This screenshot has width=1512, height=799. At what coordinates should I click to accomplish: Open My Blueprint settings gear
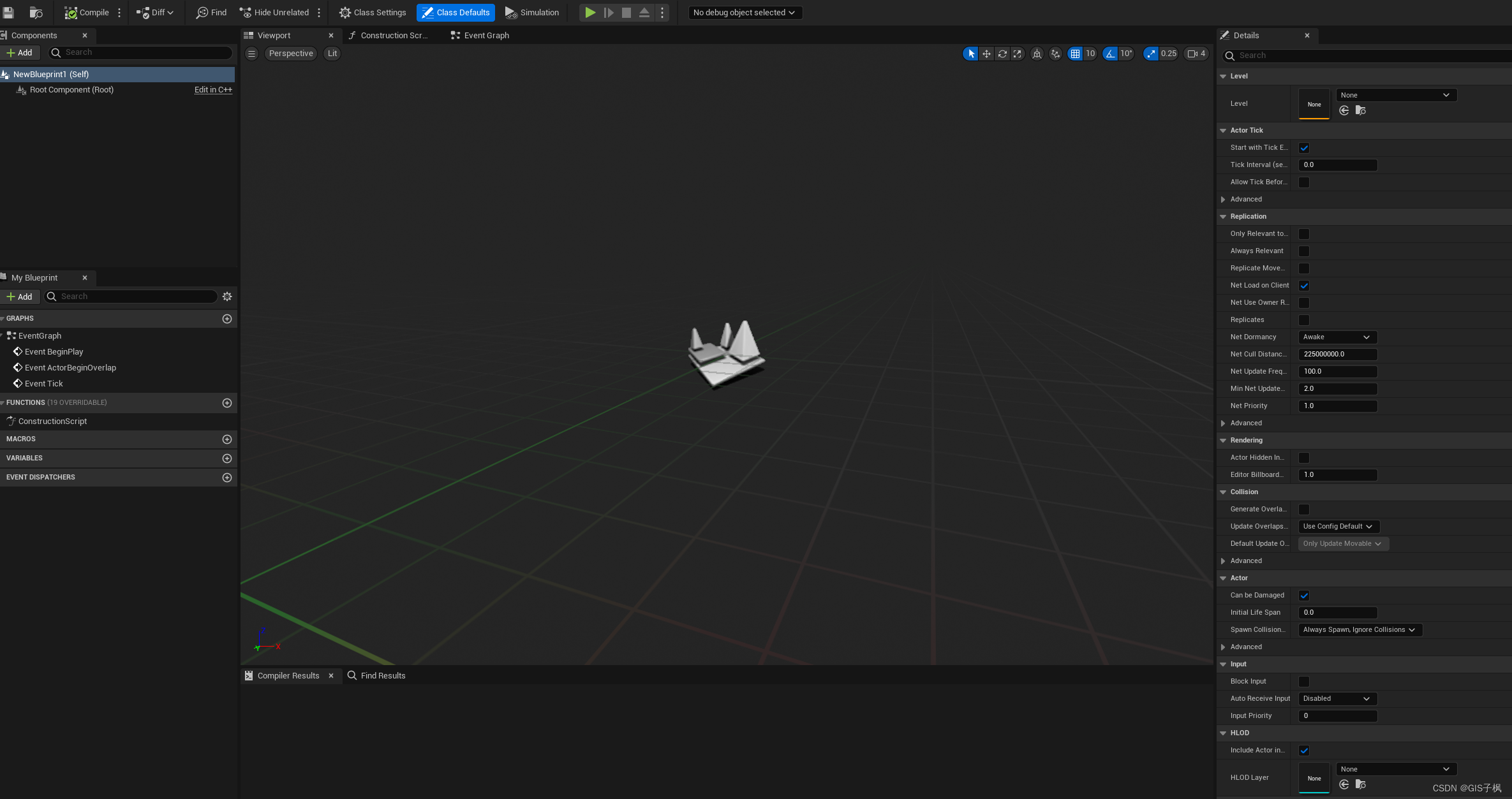(x=227, y=297)
